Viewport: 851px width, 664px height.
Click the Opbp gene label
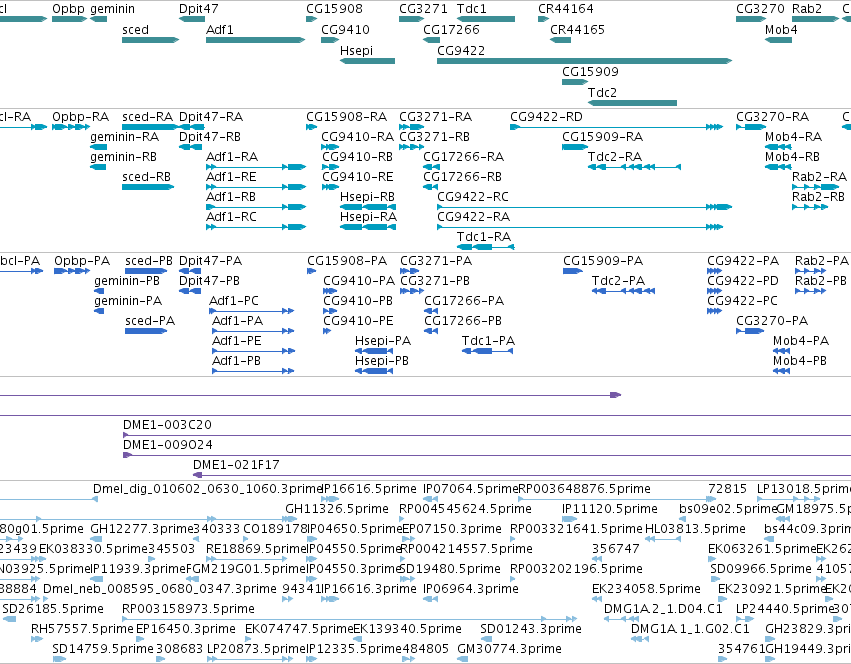(x=68, y=9)
